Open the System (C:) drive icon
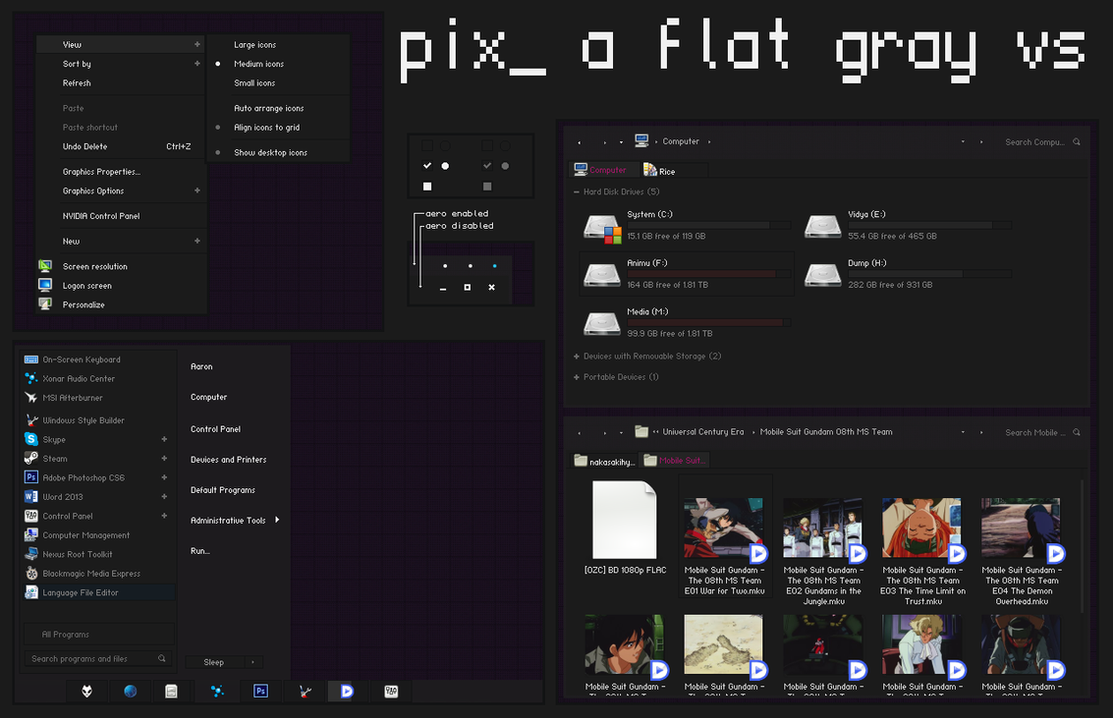Screen dimensions: 1113x718 [603, 228]
